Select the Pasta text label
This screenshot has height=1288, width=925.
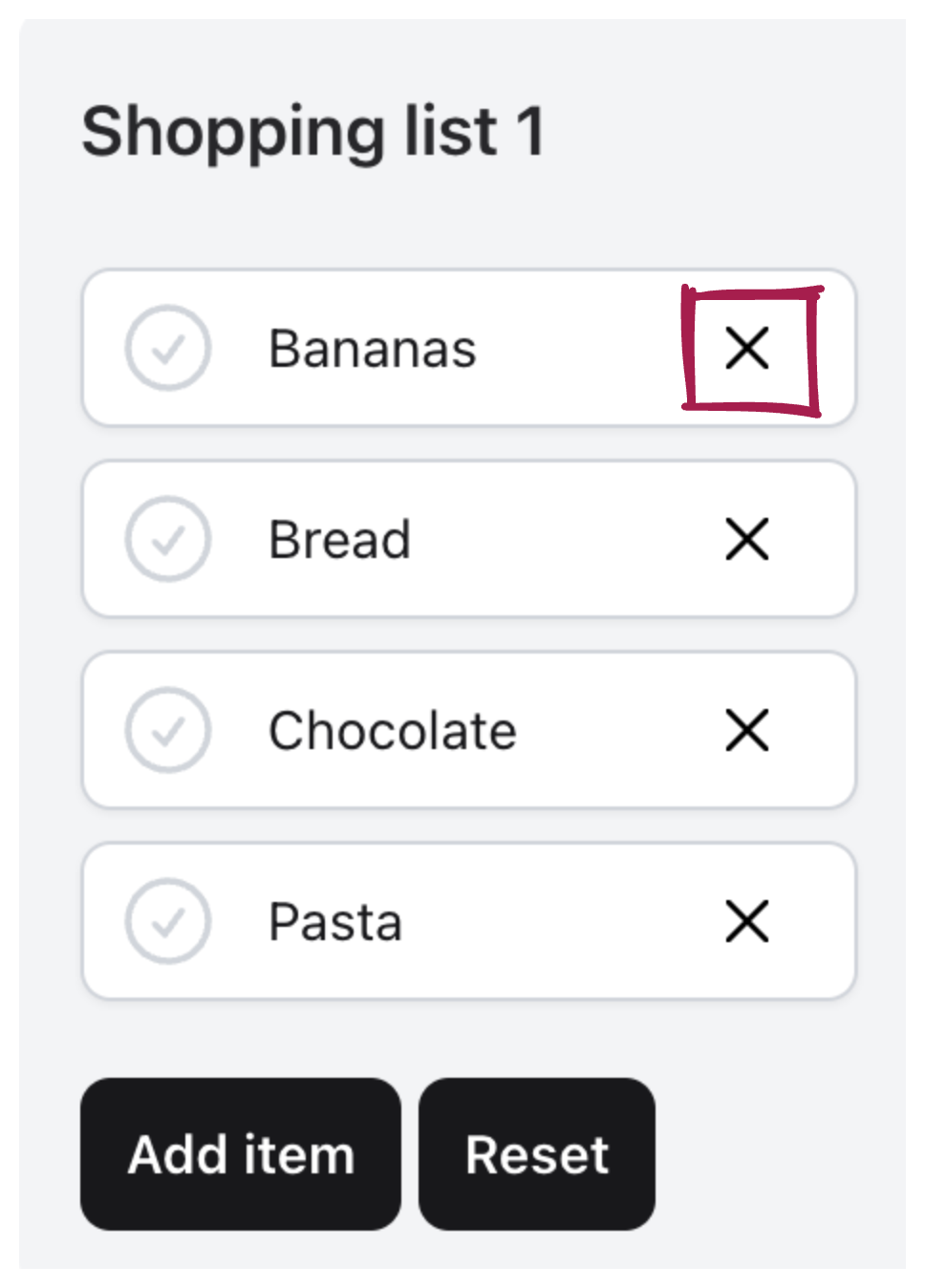point(335,921)
